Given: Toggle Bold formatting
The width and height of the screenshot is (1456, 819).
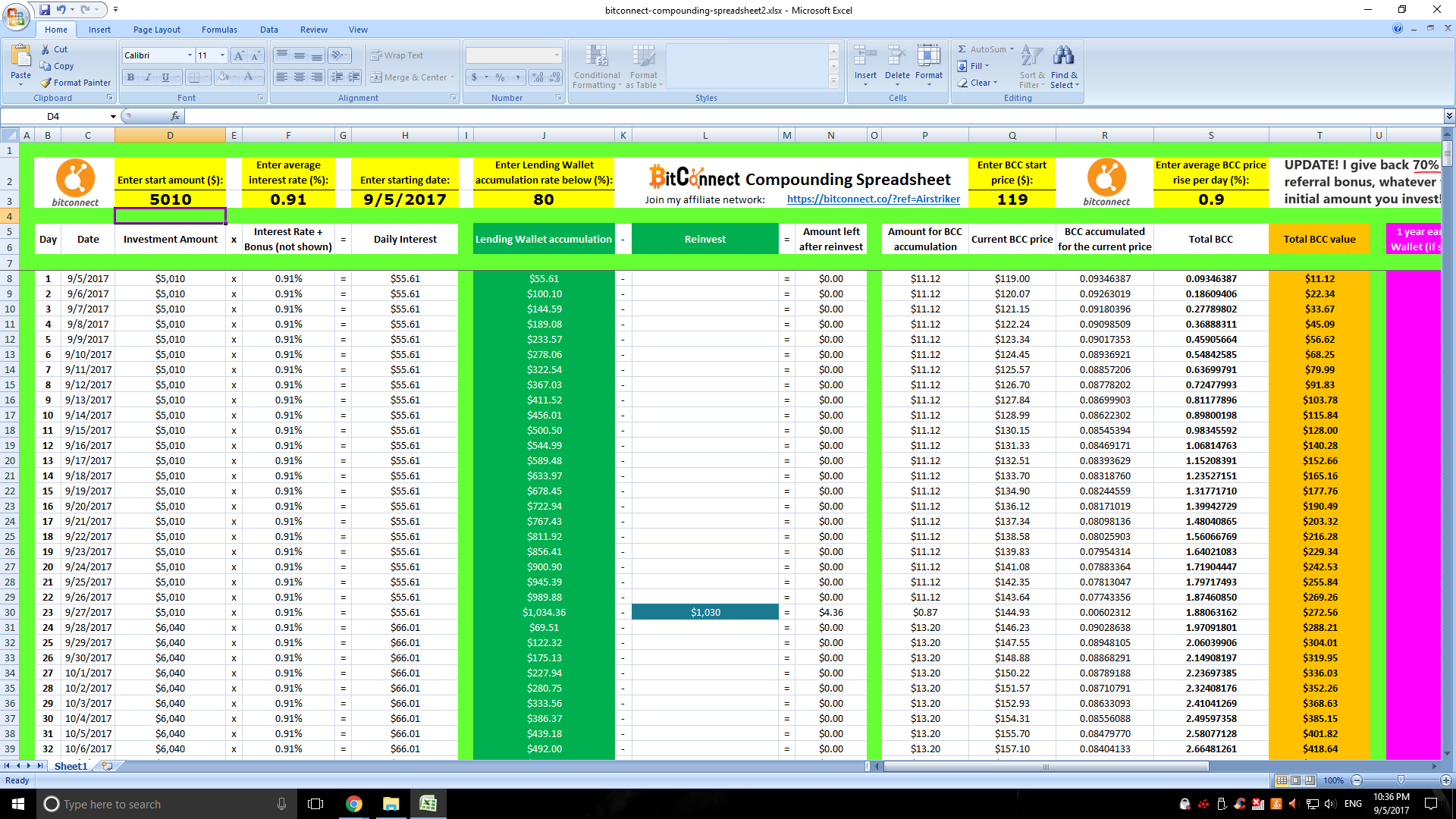Looking at the screenshot, I should pos(130,77).
